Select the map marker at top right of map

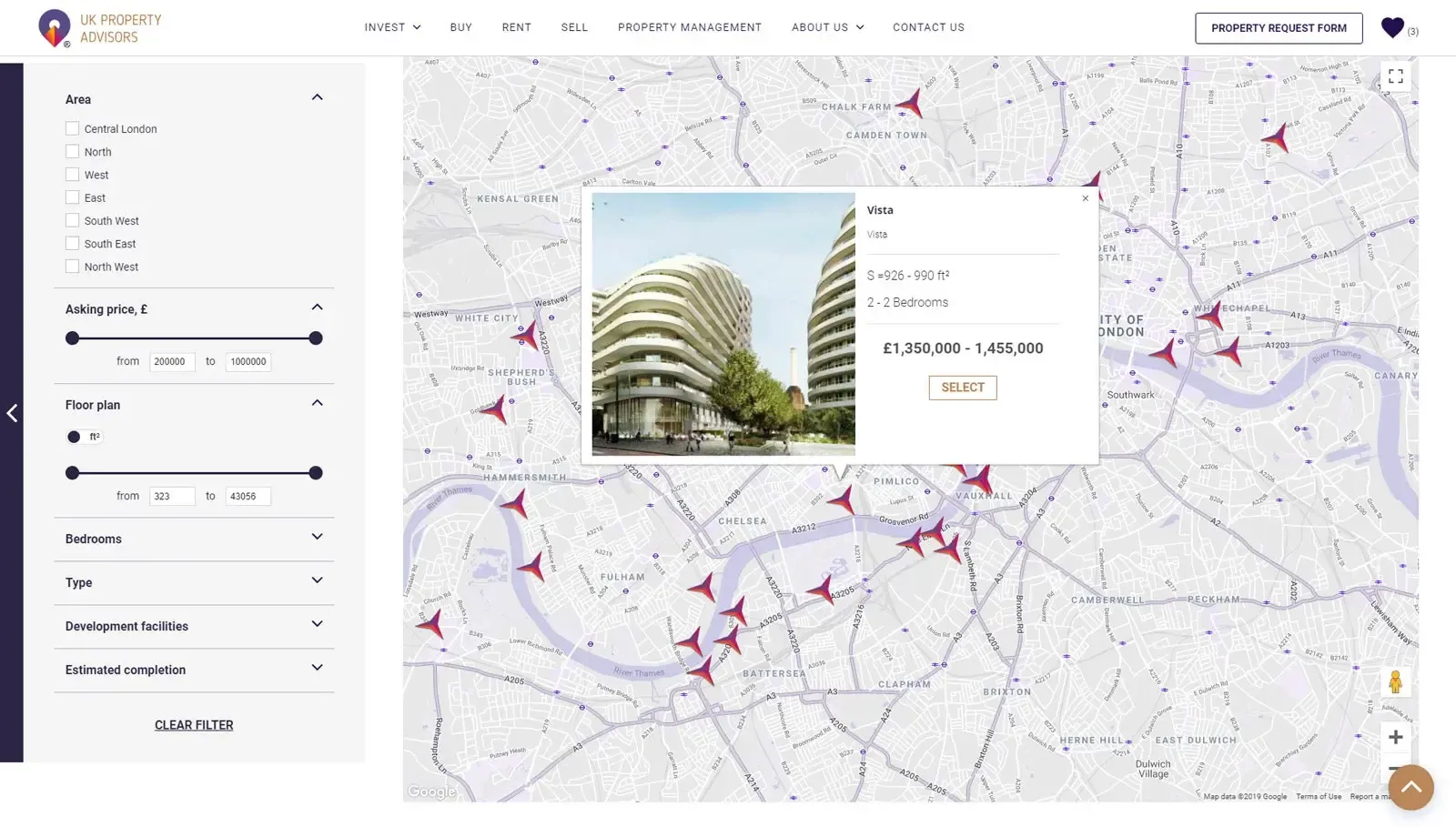[1278, 137]
